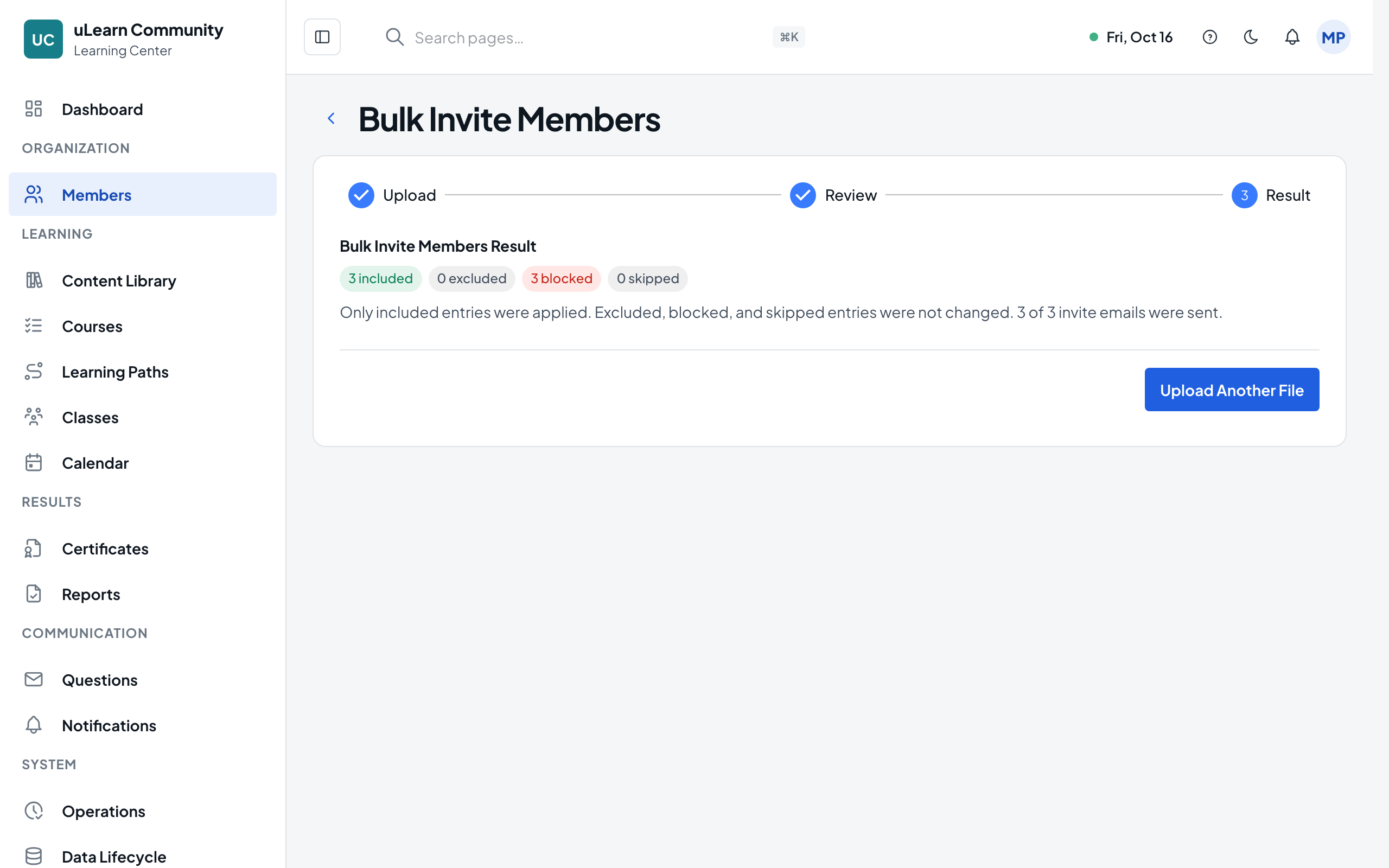Toggle the sidebar panel icon
This screenshot has height=868, width=1389.
322,37
